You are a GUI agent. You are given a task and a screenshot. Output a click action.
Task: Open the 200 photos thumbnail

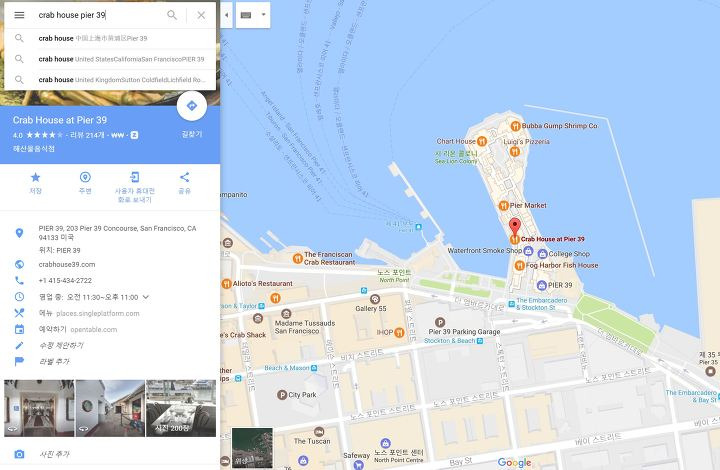pos(181,408)
